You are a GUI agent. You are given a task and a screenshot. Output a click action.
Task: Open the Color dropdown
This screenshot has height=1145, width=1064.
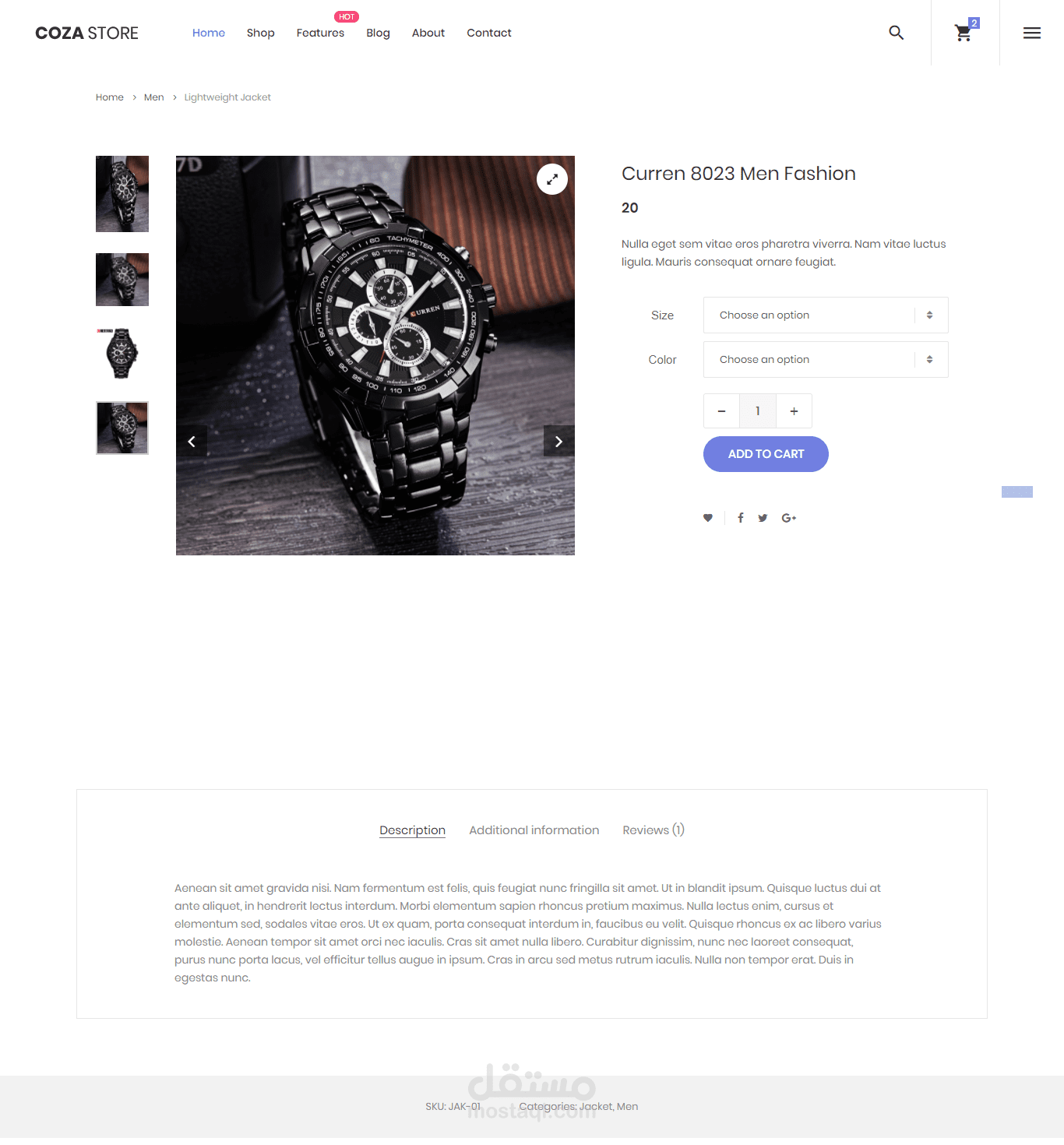826,360
